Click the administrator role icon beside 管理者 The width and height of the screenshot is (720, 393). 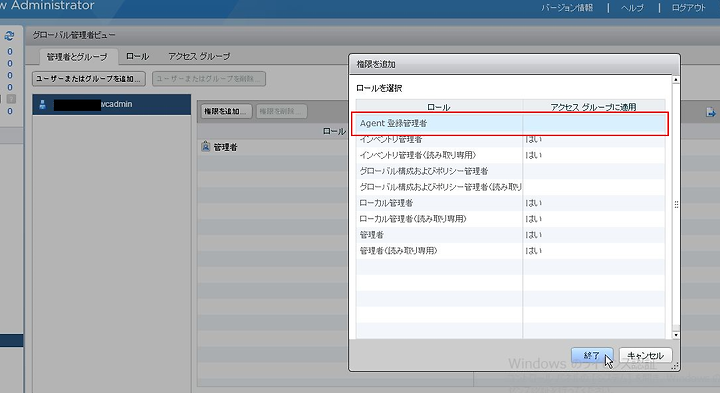coord(206,147)
